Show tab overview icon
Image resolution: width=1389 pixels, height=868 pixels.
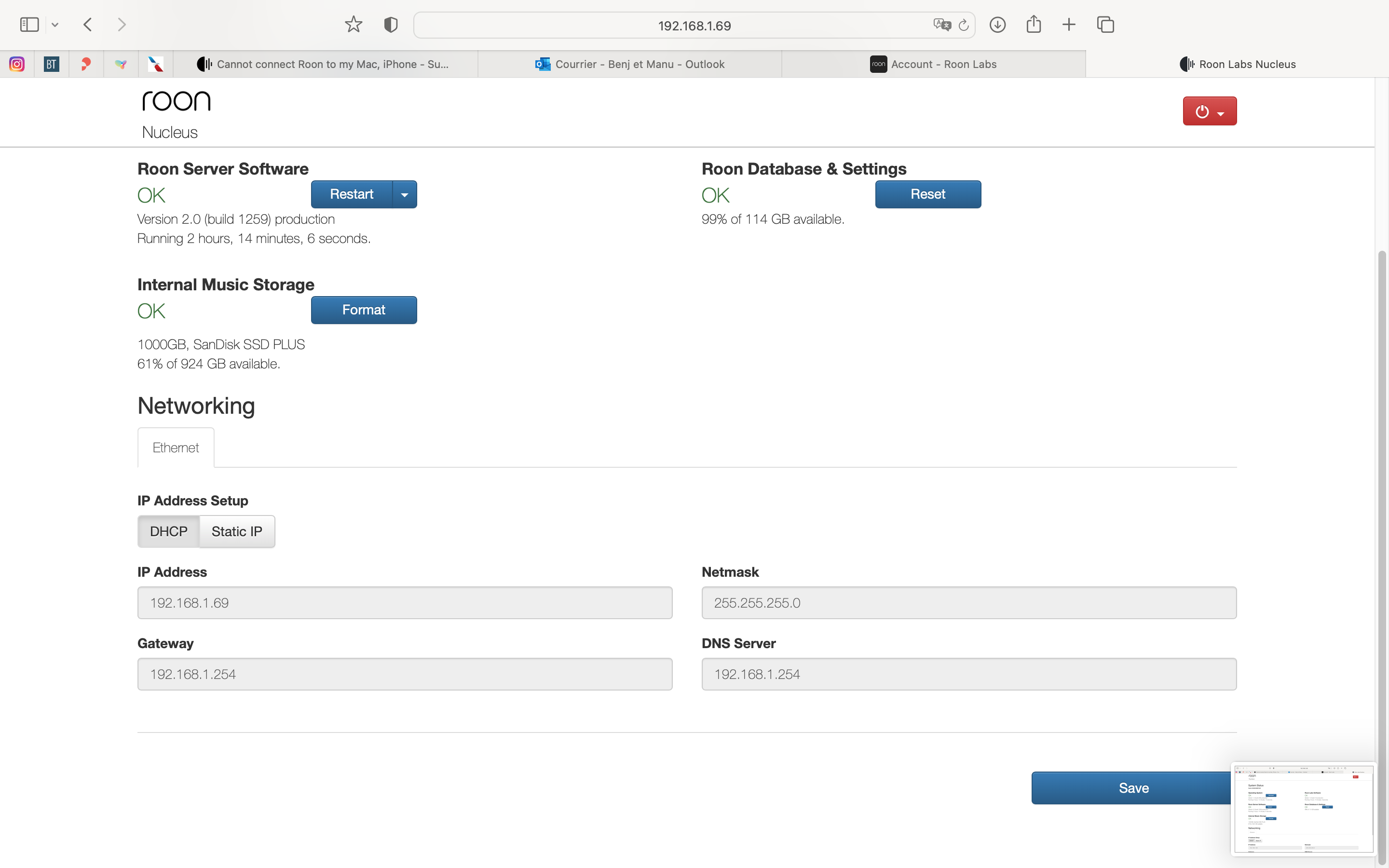[x=1105, y=25]
